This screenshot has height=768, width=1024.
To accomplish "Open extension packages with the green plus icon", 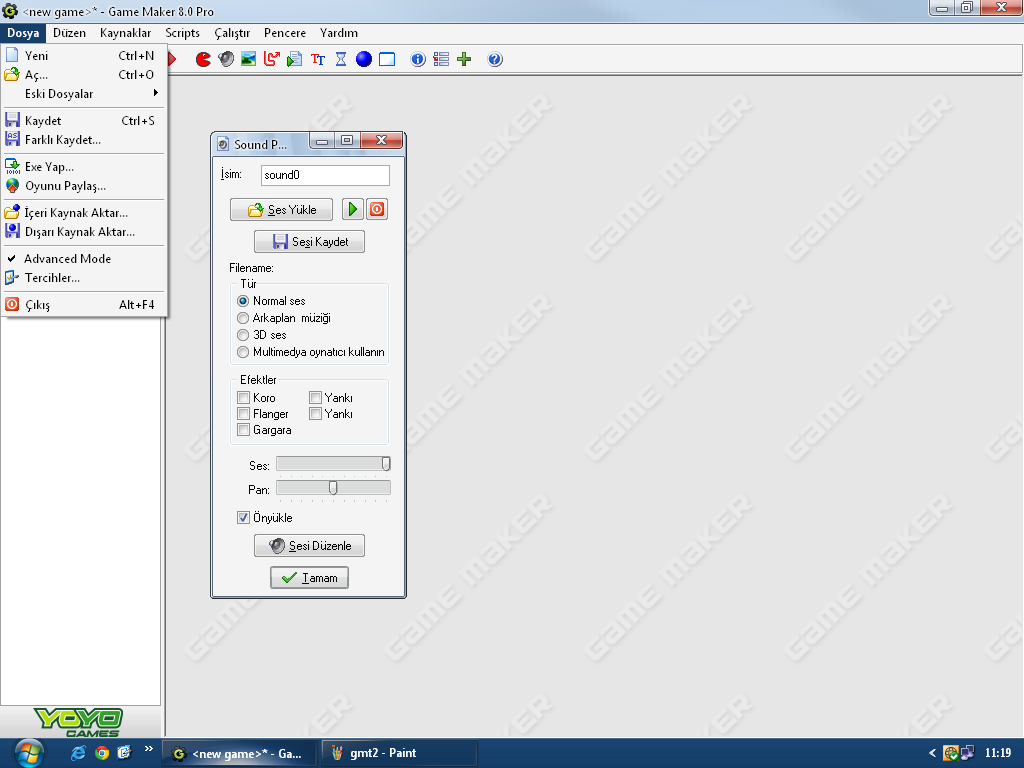I will coord(464,59).
